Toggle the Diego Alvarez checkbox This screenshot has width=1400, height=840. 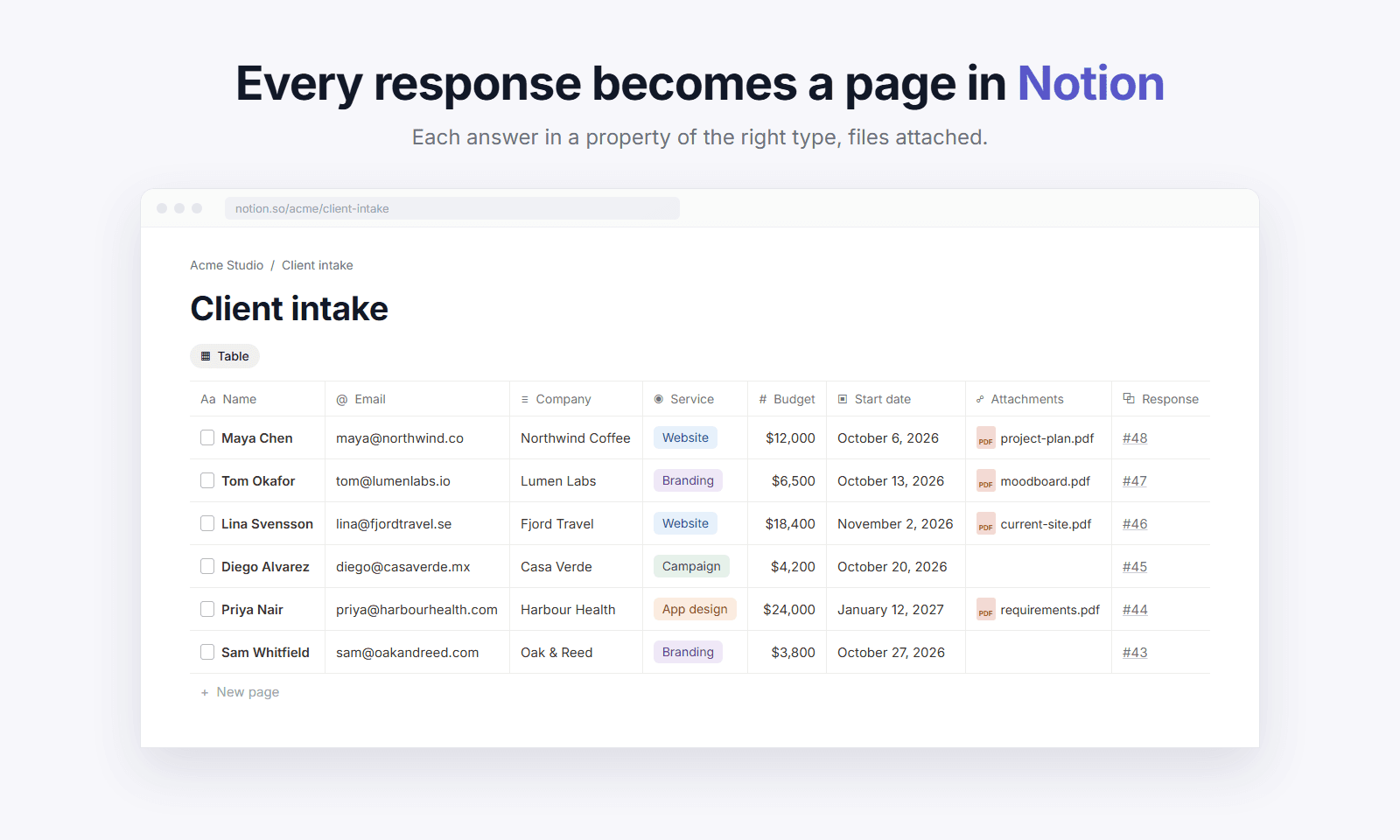(207, 566)
